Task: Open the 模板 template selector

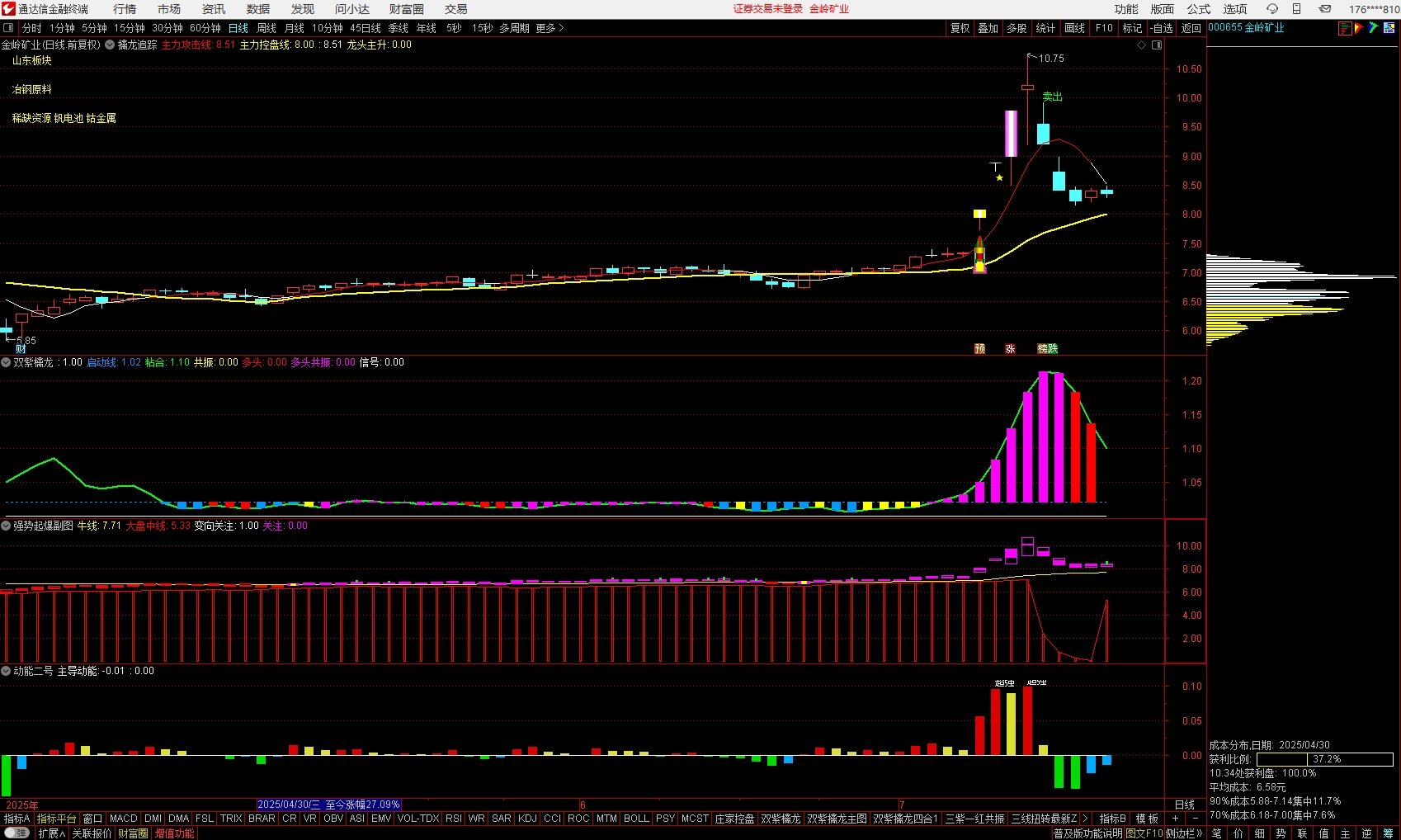Action: tap(1147, 819)
